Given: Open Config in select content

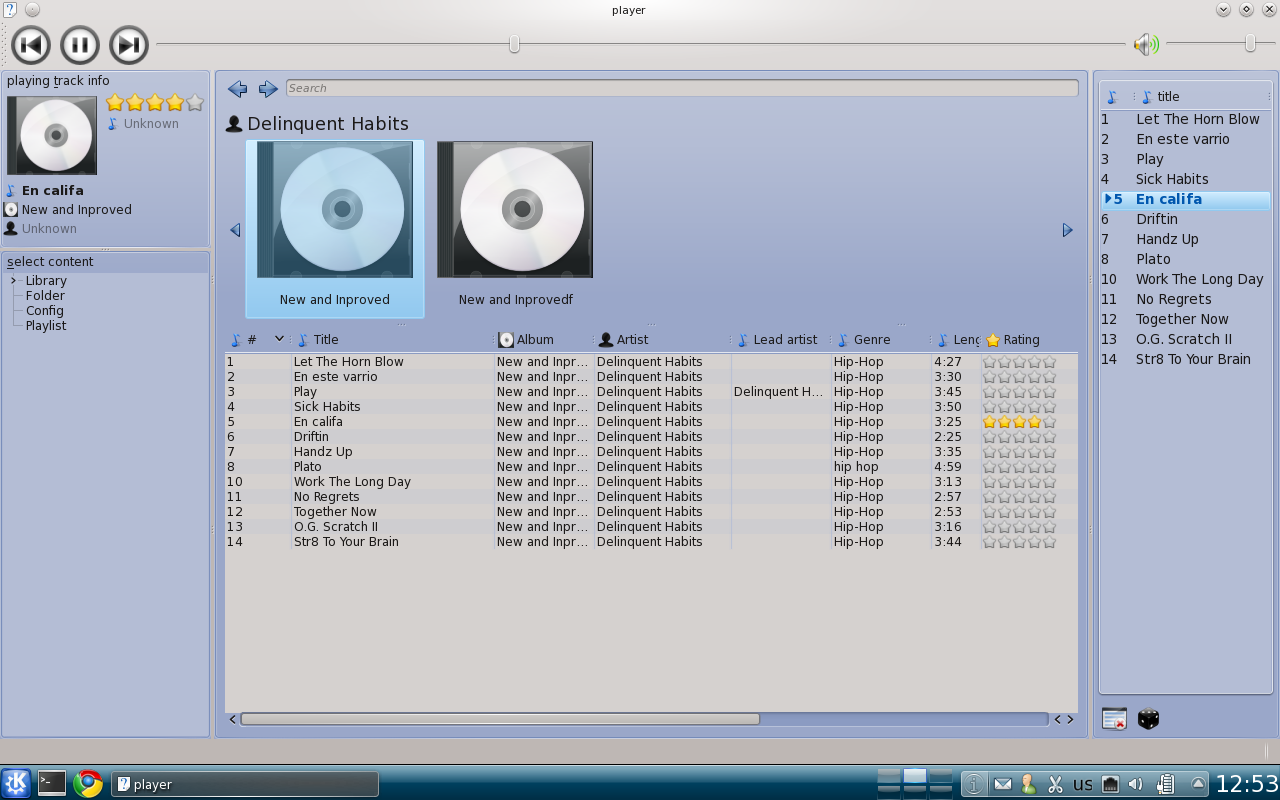Looking at the screenshot, I should pos(45,311).
